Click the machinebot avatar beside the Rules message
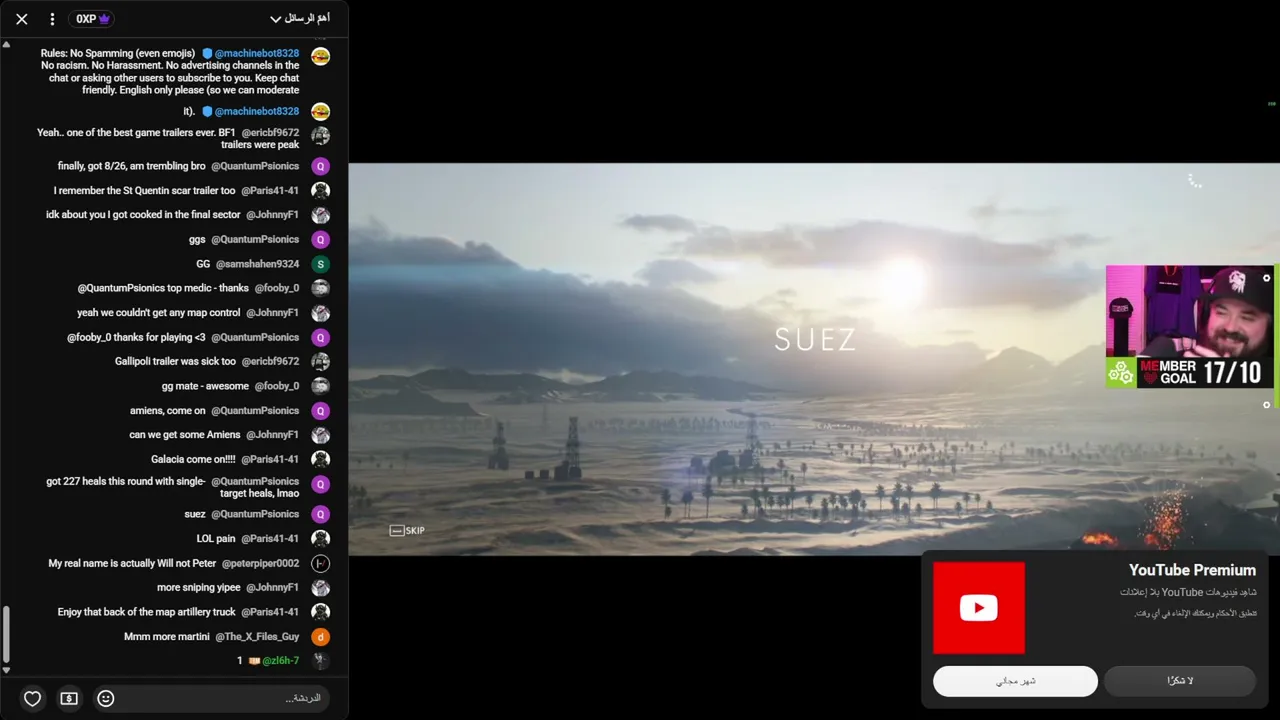Screen dimensions: 1280x720 coord(320,56)
